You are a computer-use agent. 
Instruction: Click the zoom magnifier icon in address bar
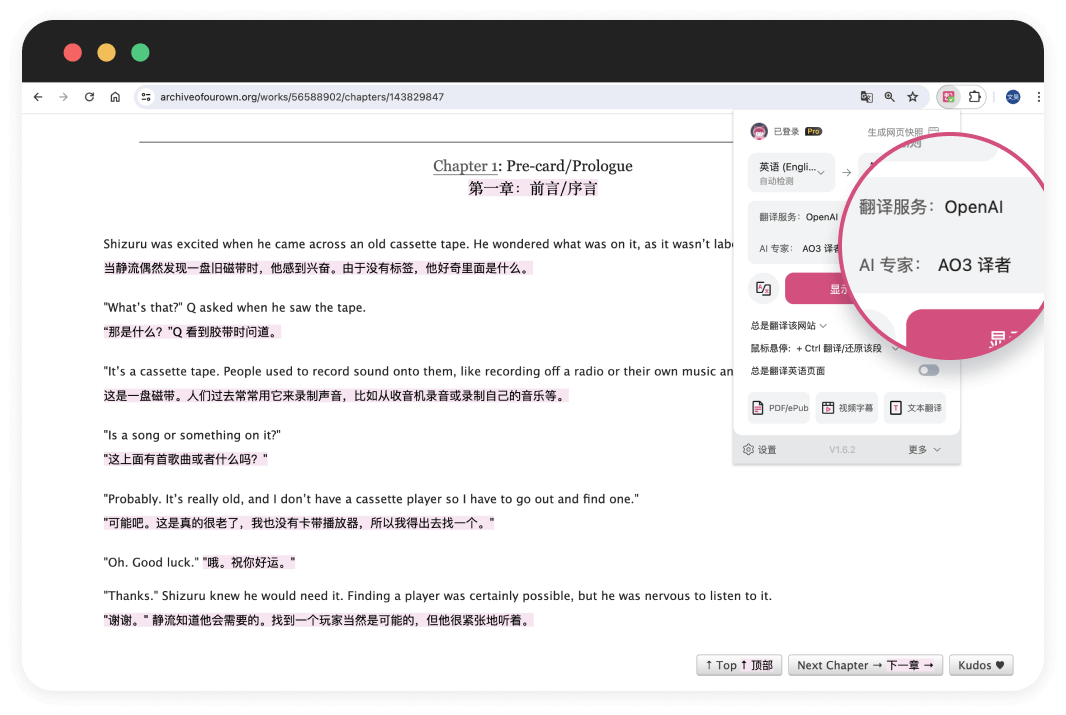pos(889,97)
